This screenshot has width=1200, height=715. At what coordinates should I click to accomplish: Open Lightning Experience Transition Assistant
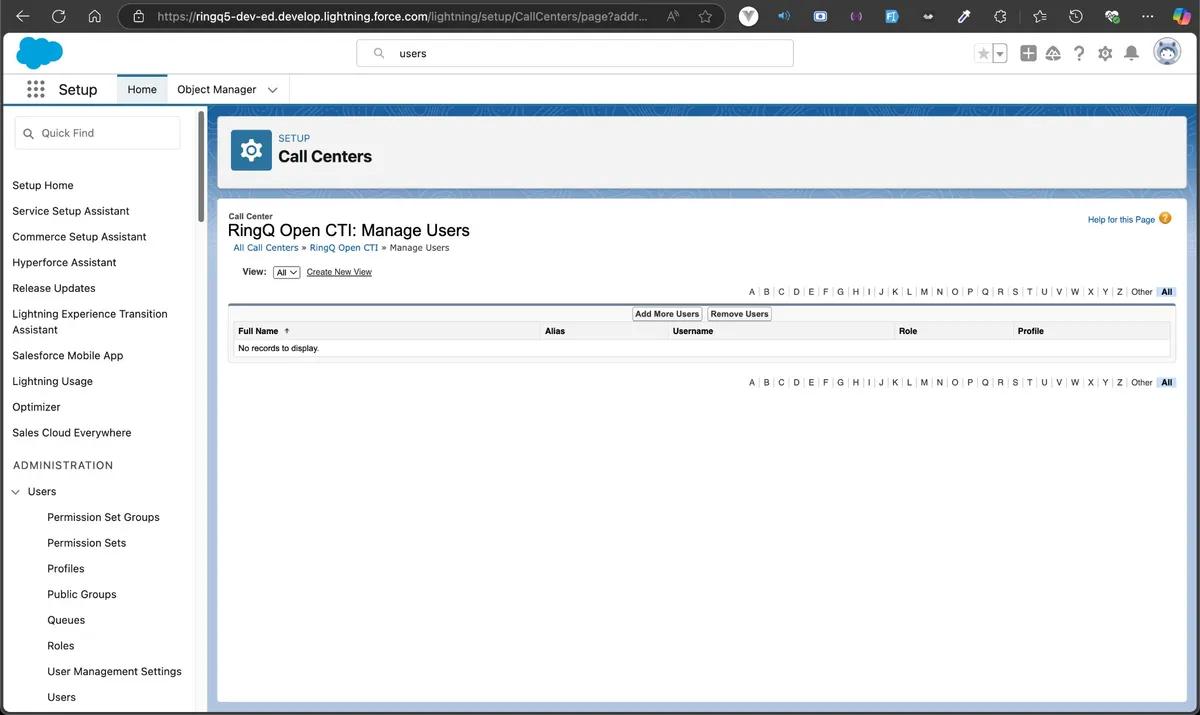pos(90,321)
